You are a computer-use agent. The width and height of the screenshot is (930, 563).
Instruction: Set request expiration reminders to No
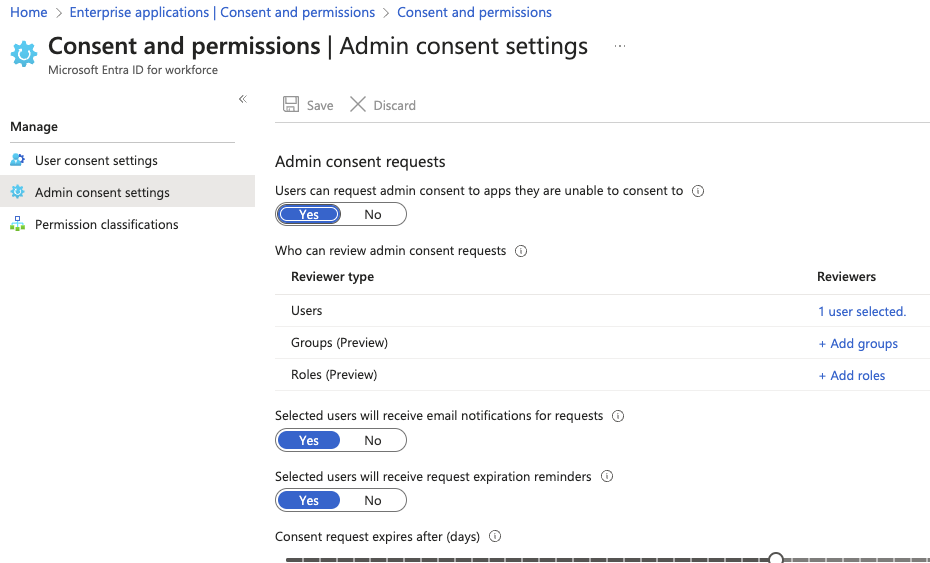(373, 500)
